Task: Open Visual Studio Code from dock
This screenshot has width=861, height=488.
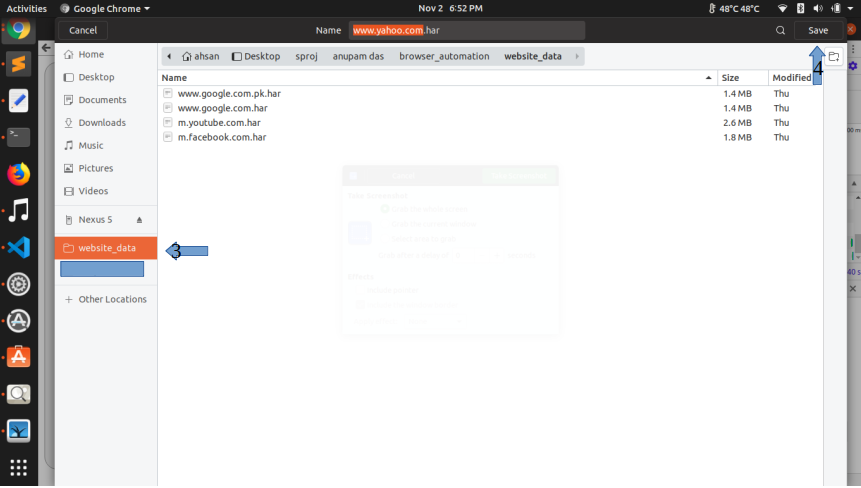Action: tap(18, 248)
